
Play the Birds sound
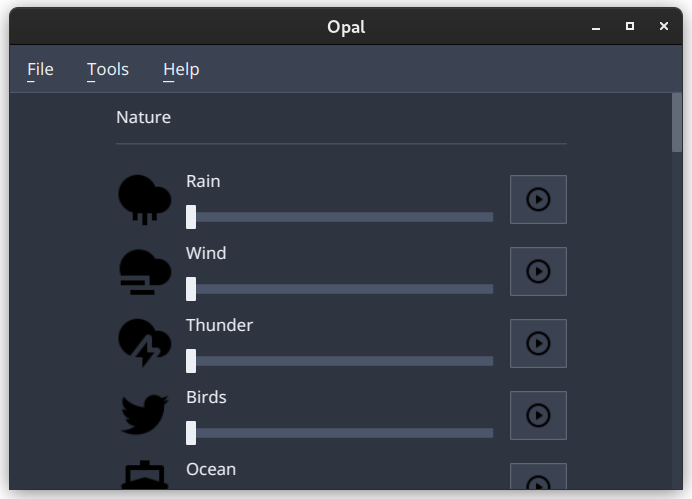[x=538, y=415]
